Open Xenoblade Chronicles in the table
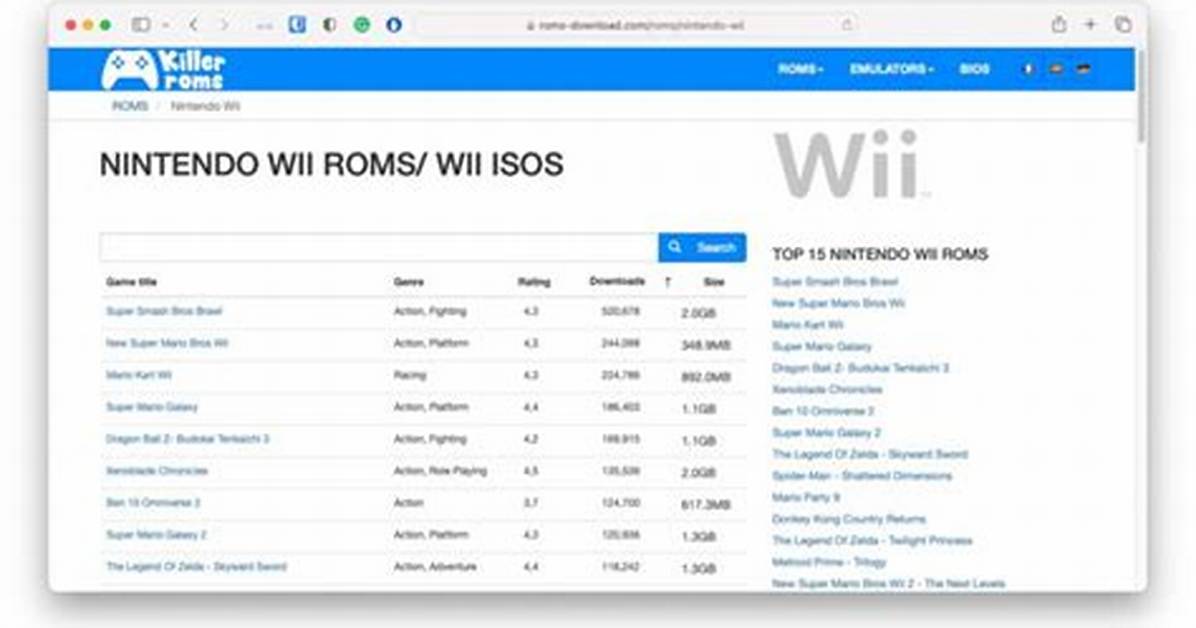 (x=156, y=471)
